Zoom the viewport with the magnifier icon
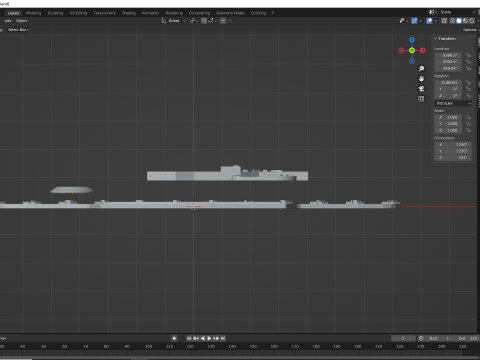480x360 pixels. tap(421, 69)
